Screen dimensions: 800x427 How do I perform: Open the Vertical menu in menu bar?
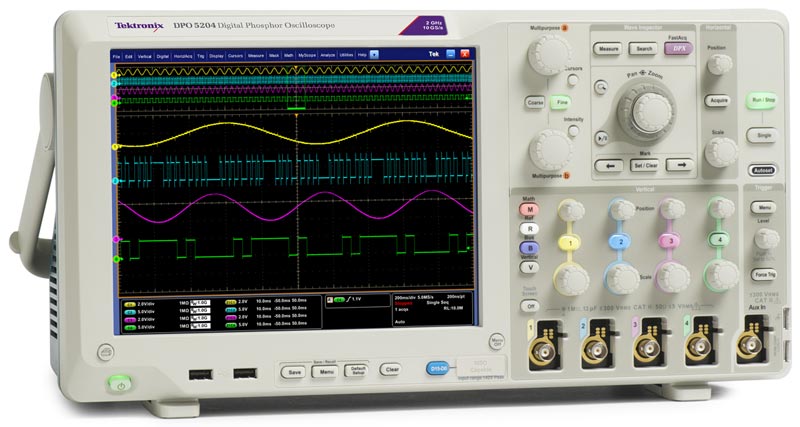click(x=142, y=56)
